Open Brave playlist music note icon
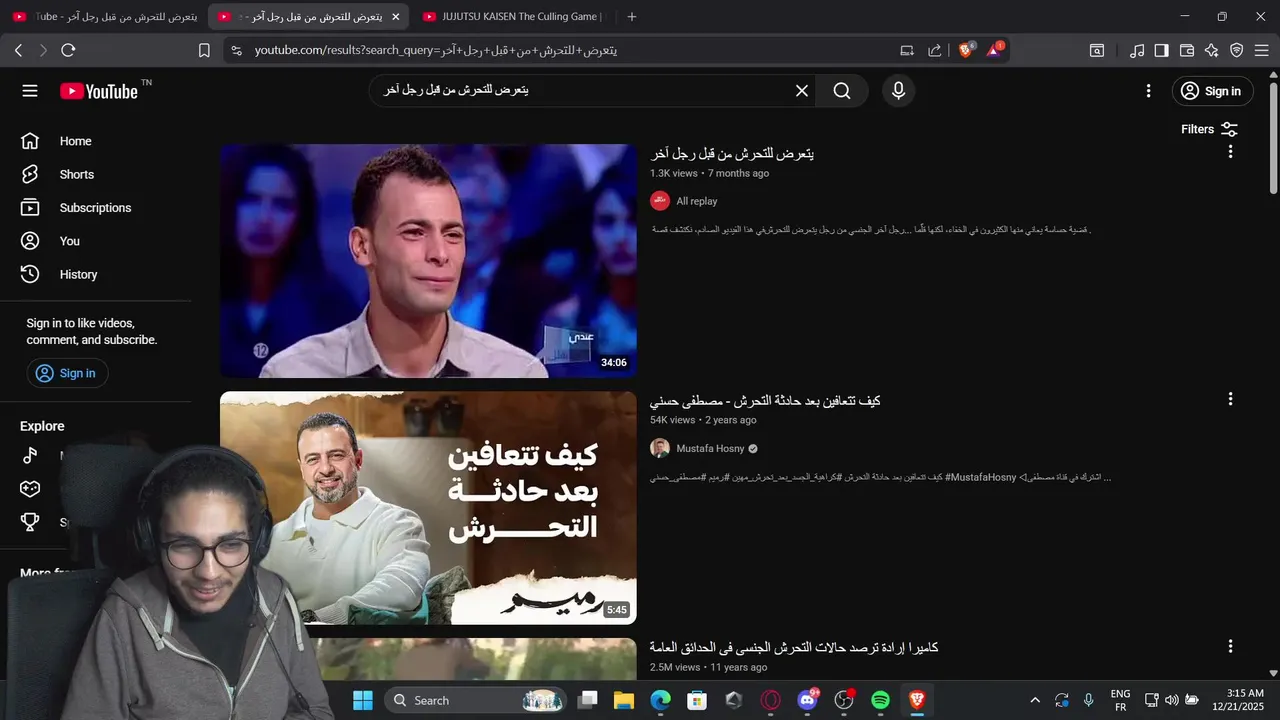Image resolution: width=1280 pixels, height=720 pixels. 1137,50
